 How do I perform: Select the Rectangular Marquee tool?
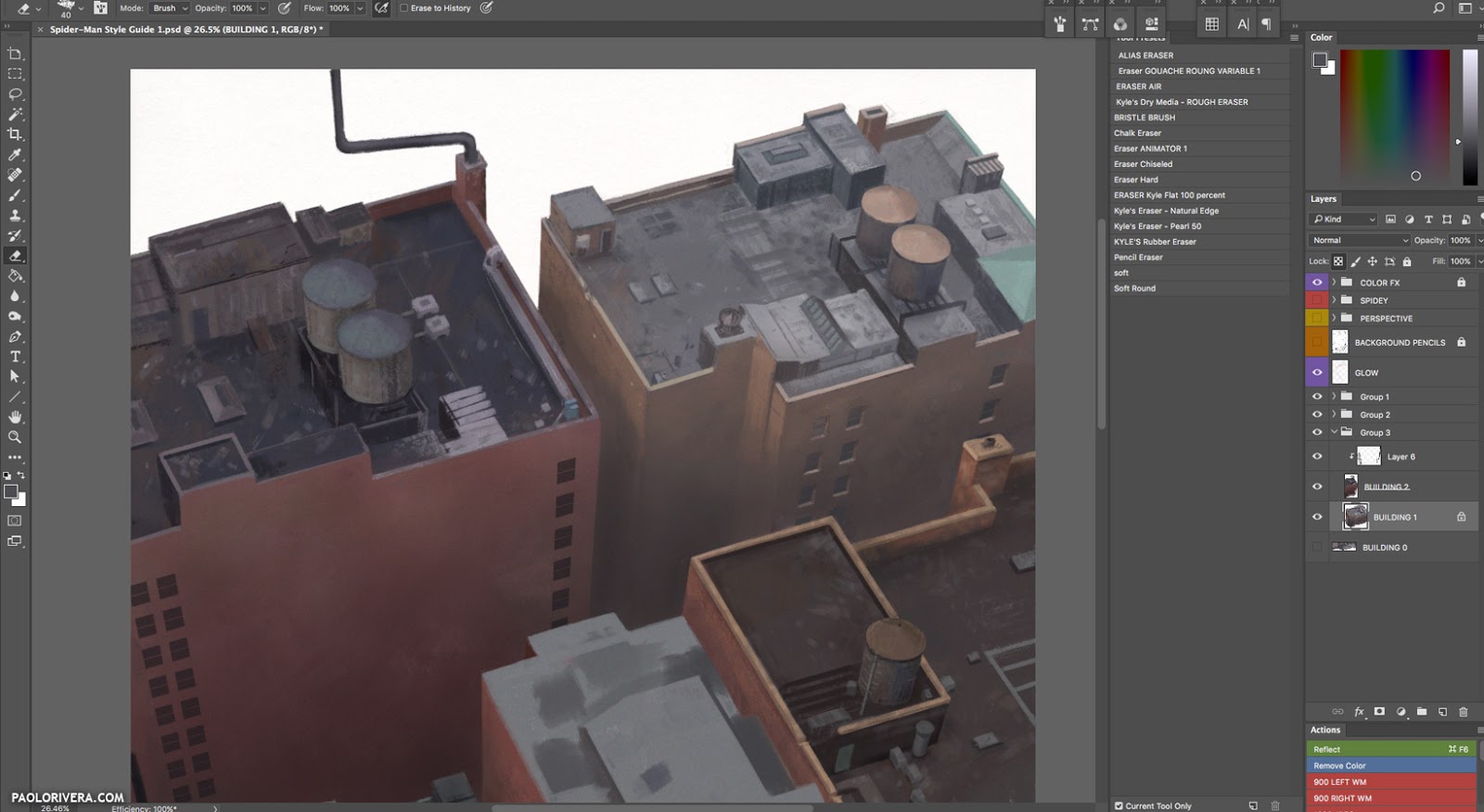click(15, 74)
